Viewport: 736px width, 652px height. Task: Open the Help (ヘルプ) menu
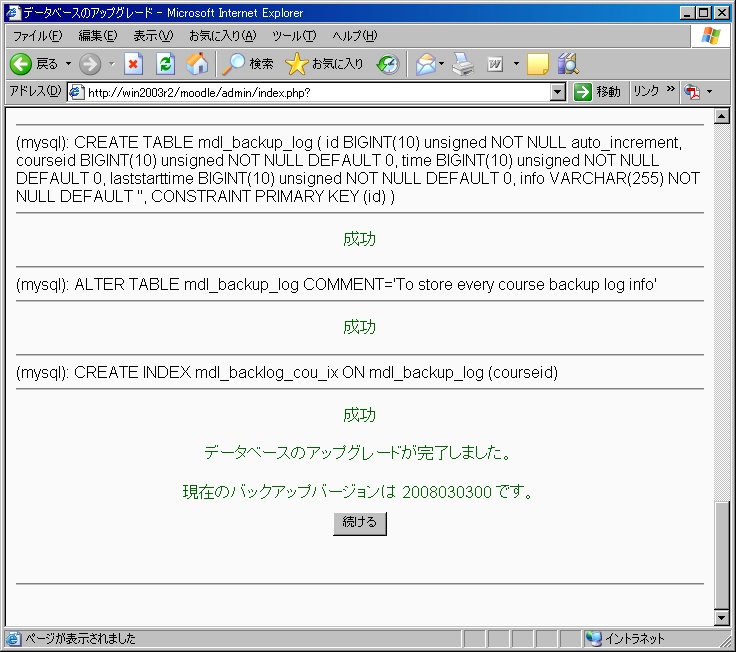click(x=354, y=36)
